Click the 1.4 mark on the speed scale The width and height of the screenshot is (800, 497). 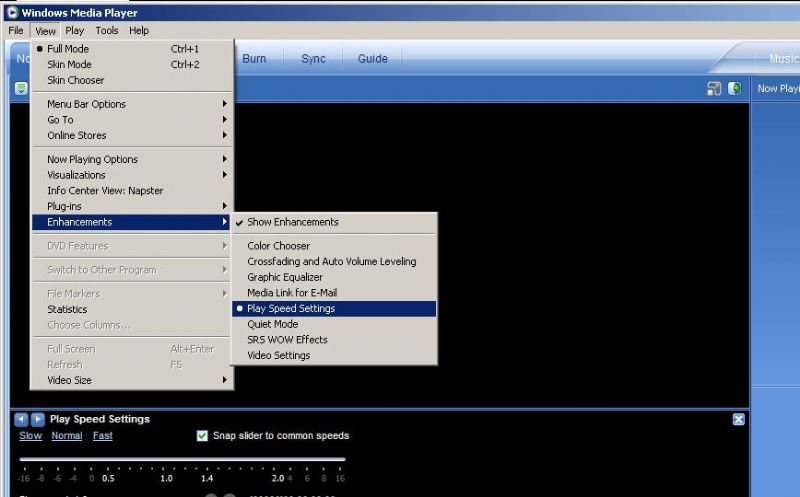pyautogui.click(x=207, y=479)
